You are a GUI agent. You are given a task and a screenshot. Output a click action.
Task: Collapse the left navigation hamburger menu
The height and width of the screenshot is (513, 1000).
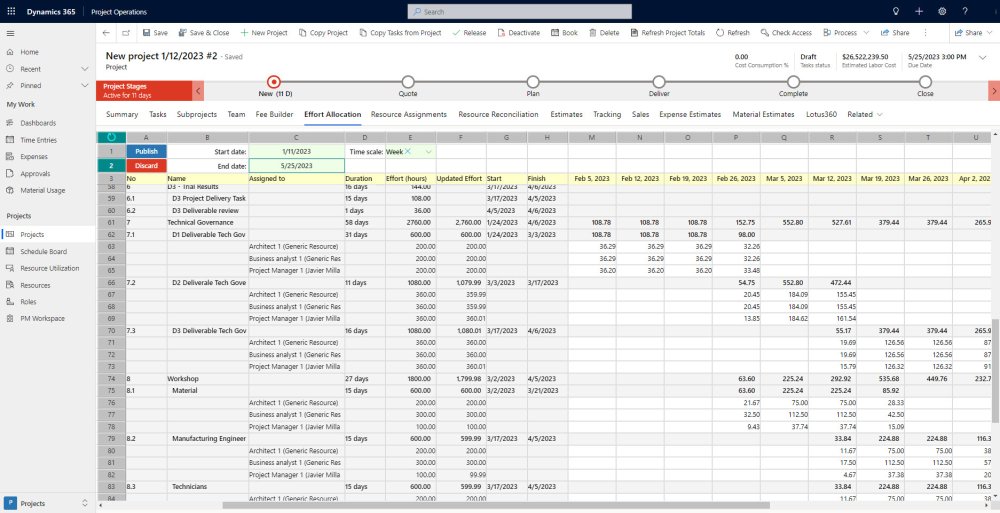point(10,33)
